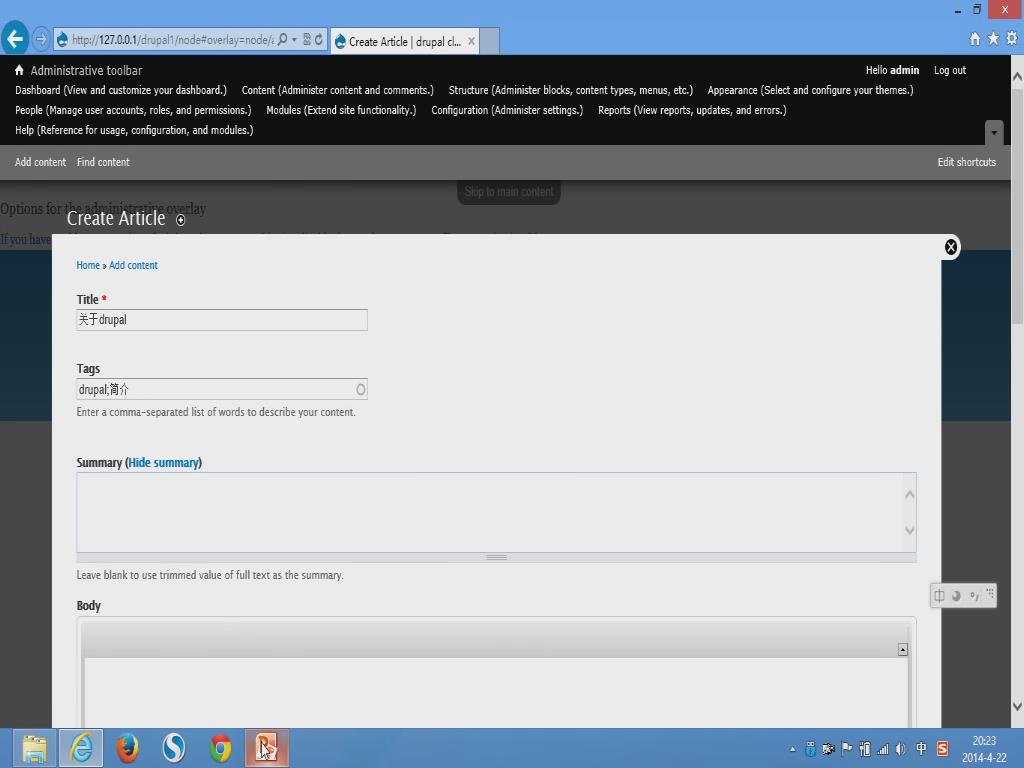Click the browser Forward arrow button

[40, 39]
